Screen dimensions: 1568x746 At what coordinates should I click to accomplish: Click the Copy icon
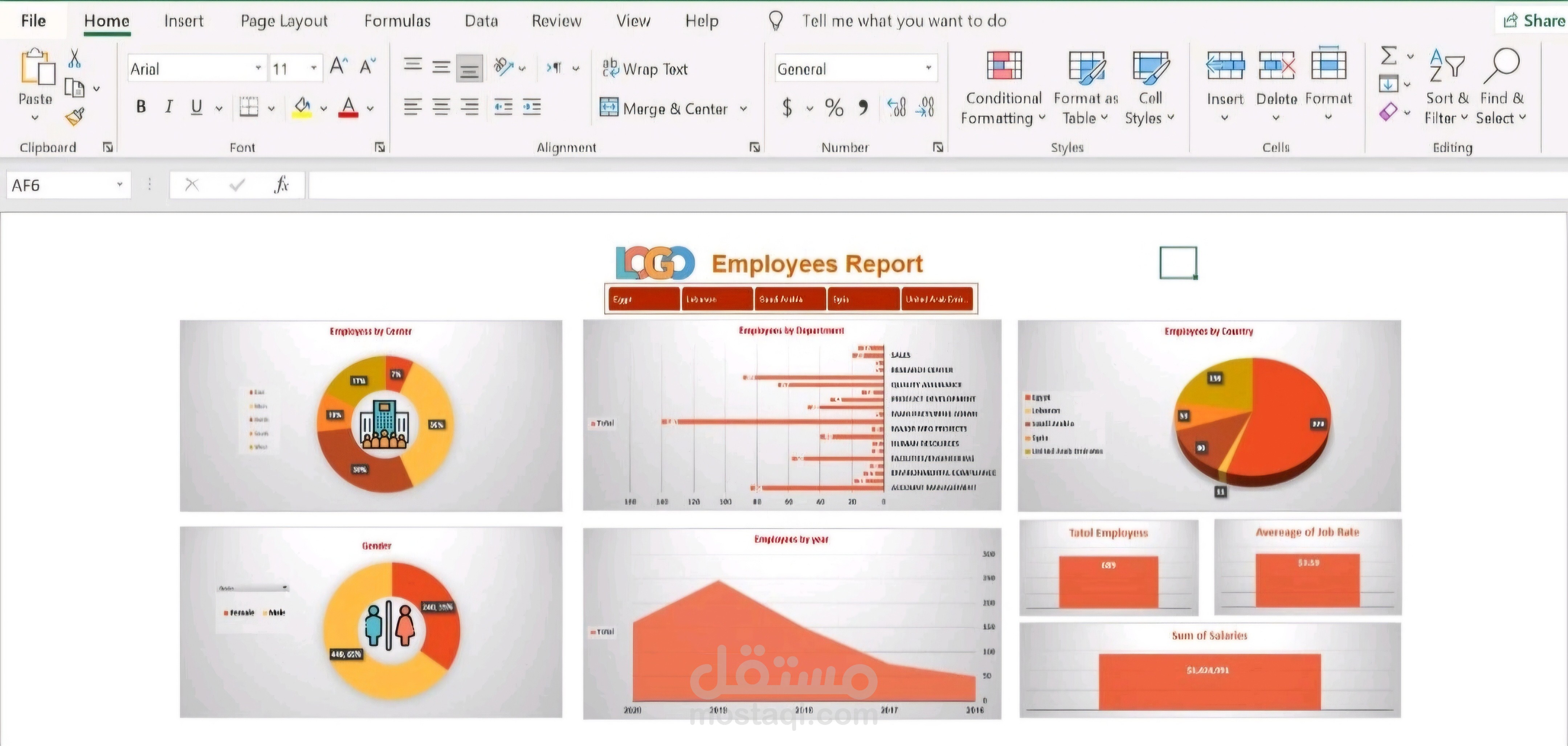pos(74,88)
